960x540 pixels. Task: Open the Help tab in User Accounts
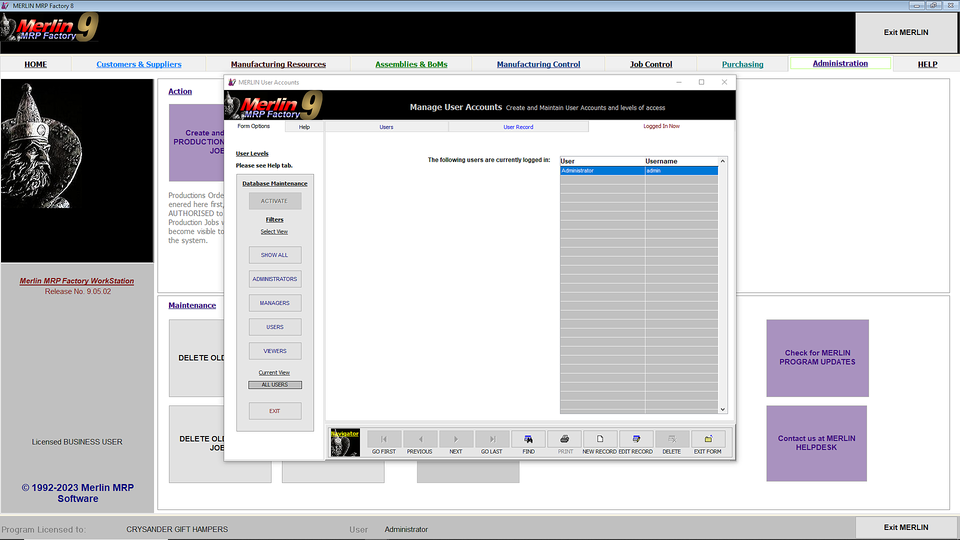click(x=304, y=127)
